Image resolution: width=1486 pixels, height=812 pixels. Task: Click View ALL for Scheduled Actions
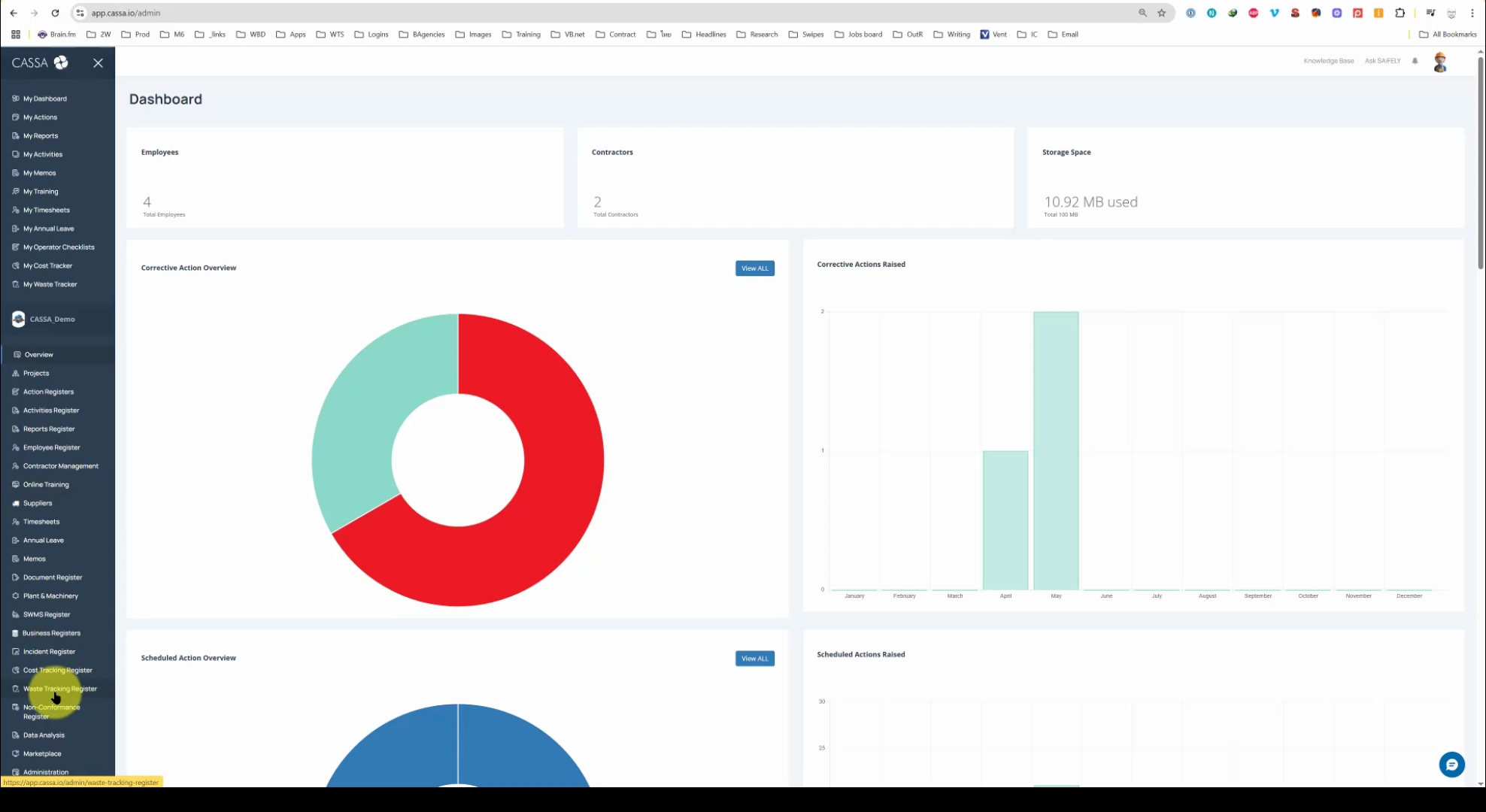[754, 659]
